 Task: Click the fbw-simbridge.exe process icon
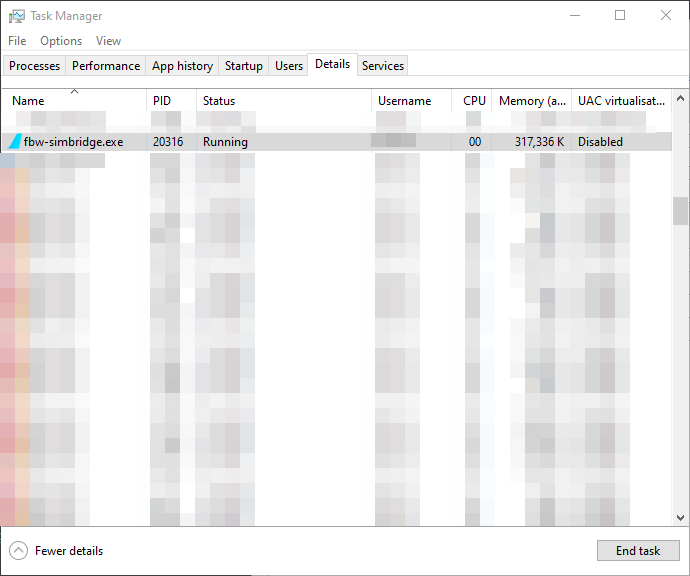[x=13, y=142]
